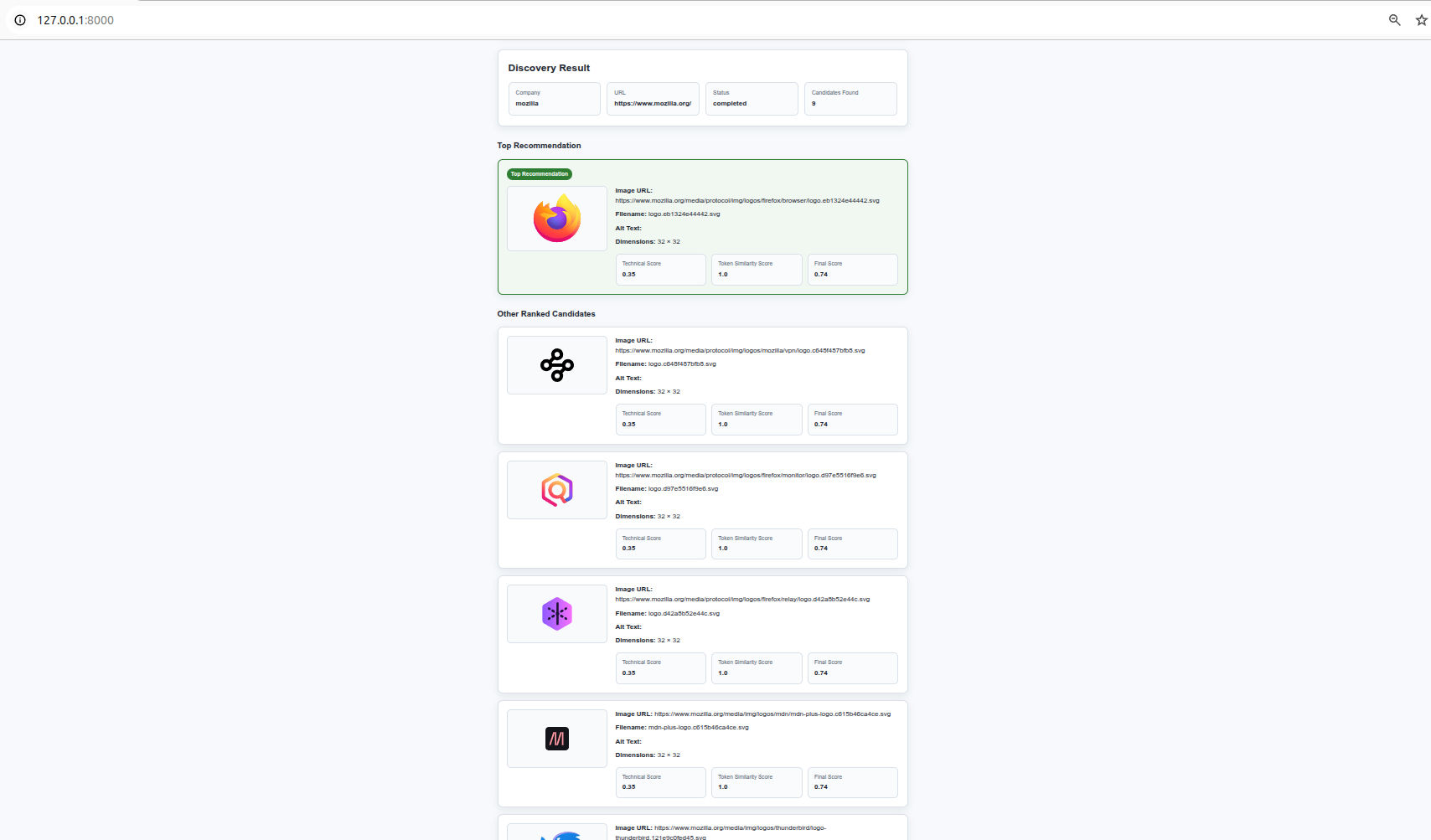Focus the address bar showing 127.0.0.1:8000

coord(75,20)
